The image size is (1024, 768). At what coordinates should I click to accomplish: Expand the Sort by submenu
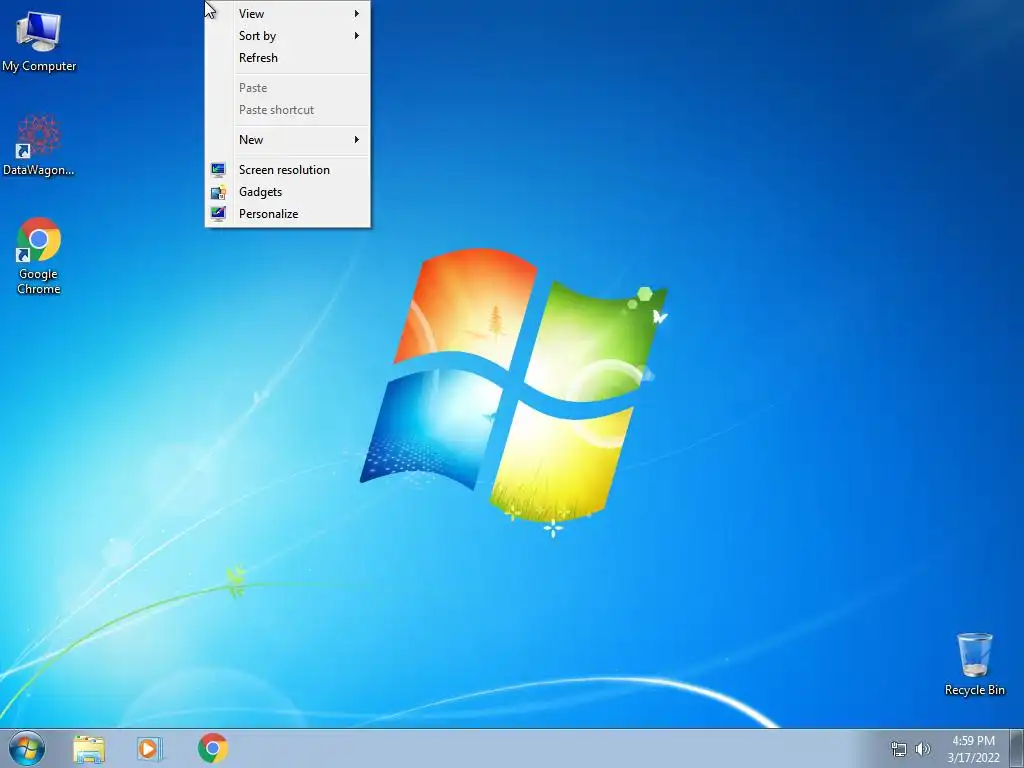[288, 36]
